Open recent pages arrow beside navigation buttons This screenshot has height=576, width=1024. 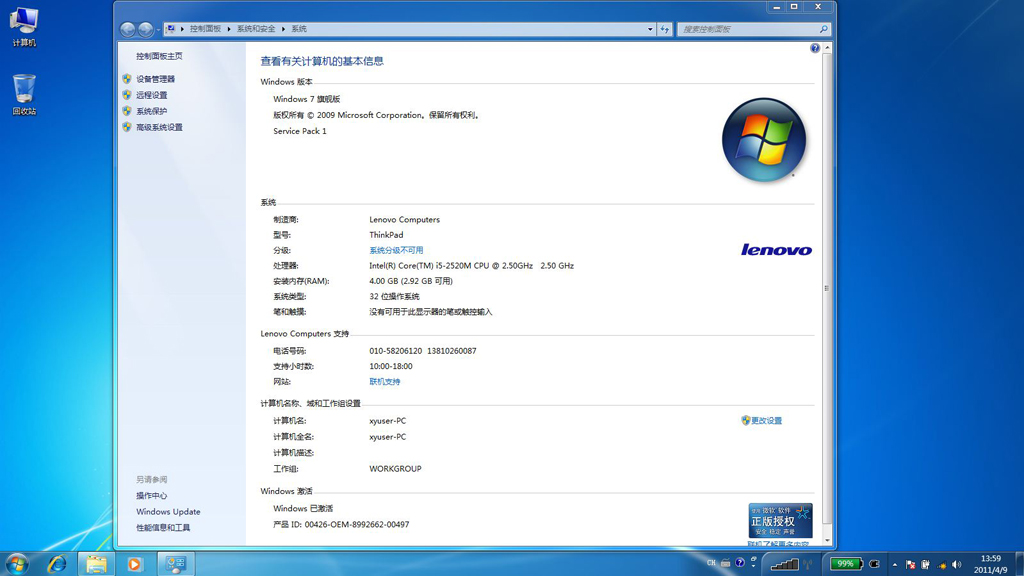point(158,30)
